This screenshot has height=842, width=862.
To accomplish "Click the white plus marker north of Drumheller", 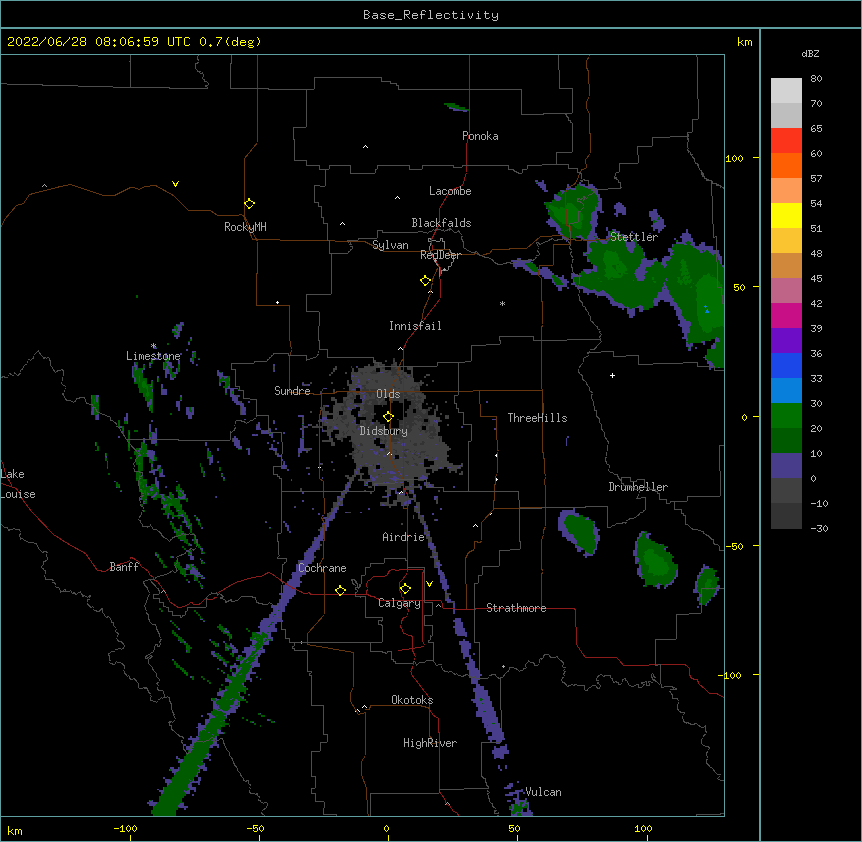I will tap(612, 375).
